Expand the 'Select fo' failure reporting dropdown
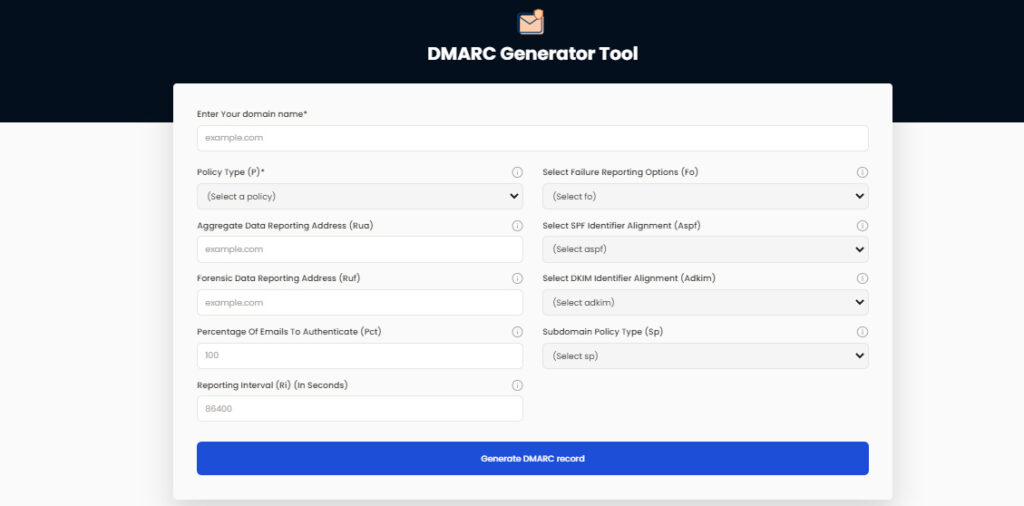Image resolution: width=1024 pixels, height=506 pixels. click(x=705, y=197)
